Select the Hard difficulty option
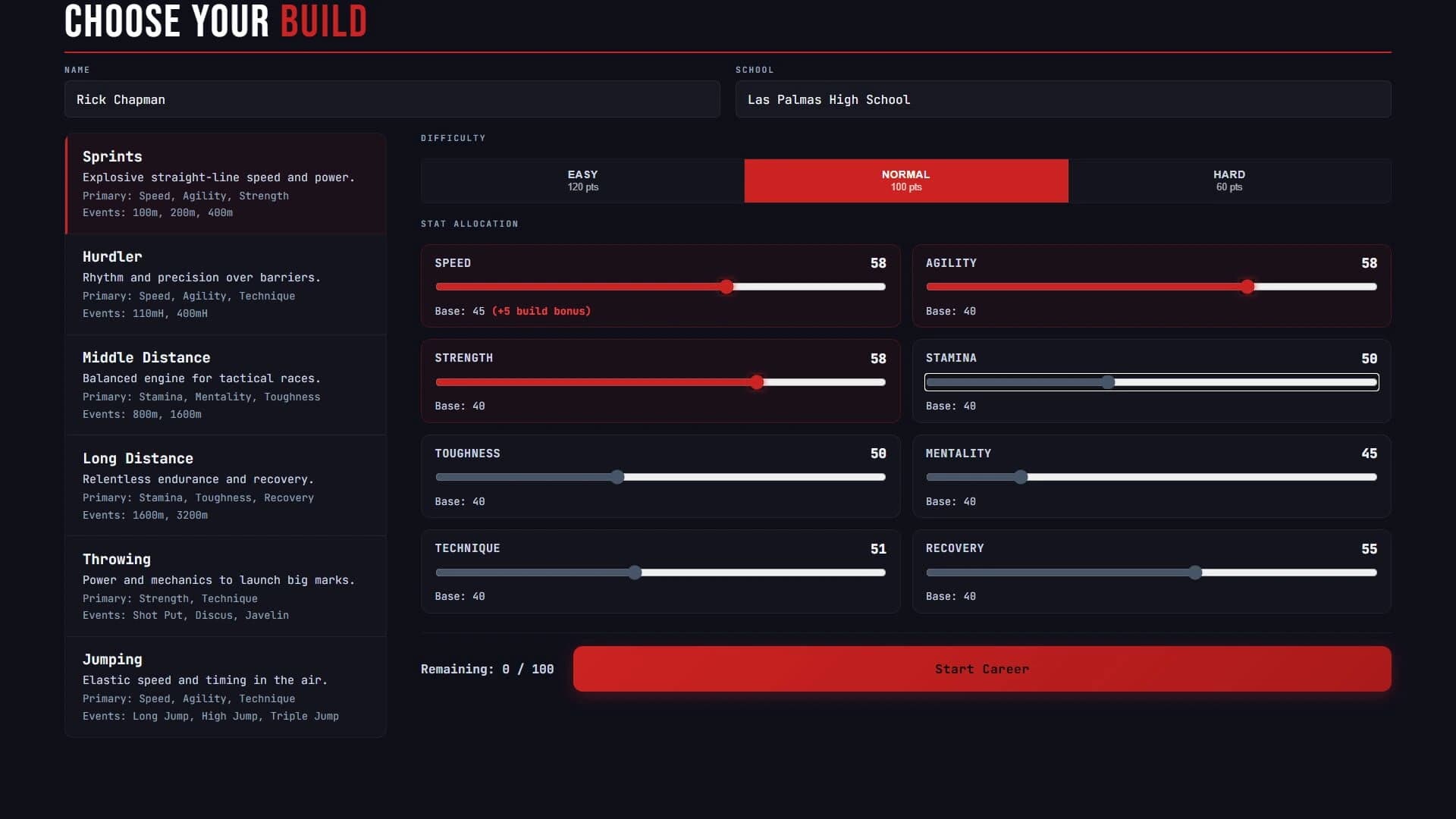 click(x=1228, y=180)
